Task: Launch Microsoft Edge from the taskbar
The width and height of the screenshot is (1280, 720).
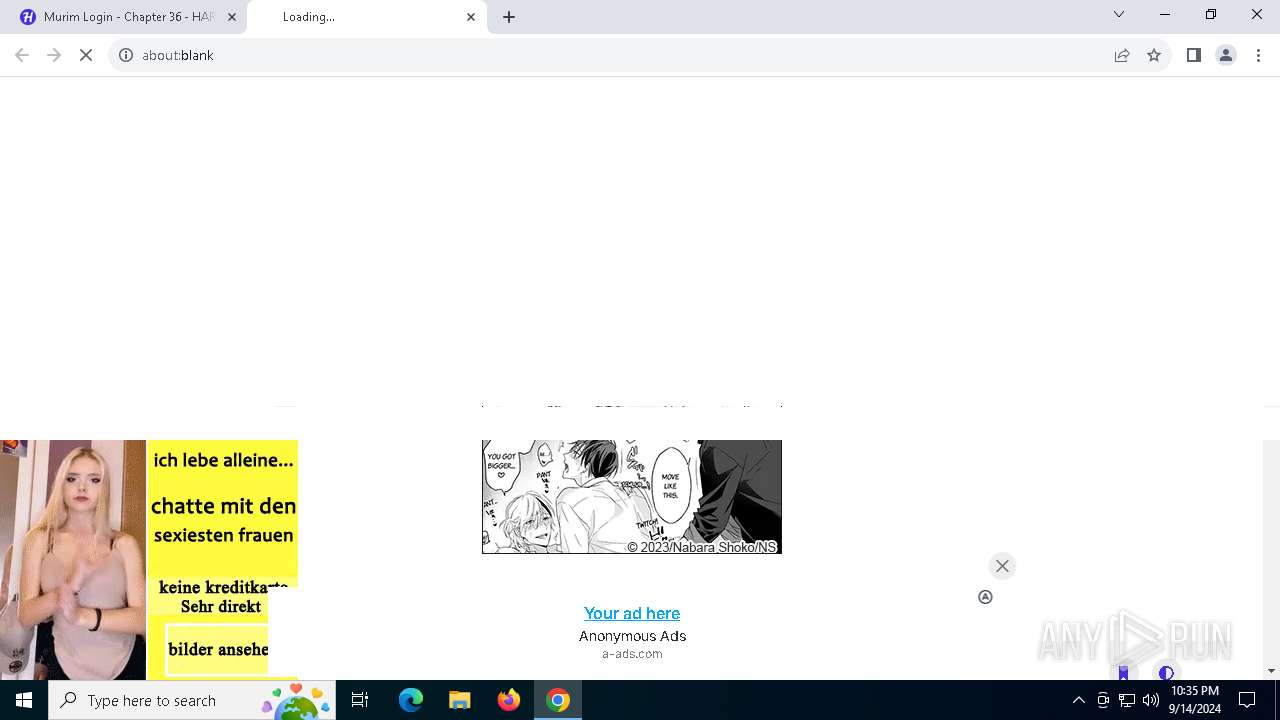Action: click(411, 700)
